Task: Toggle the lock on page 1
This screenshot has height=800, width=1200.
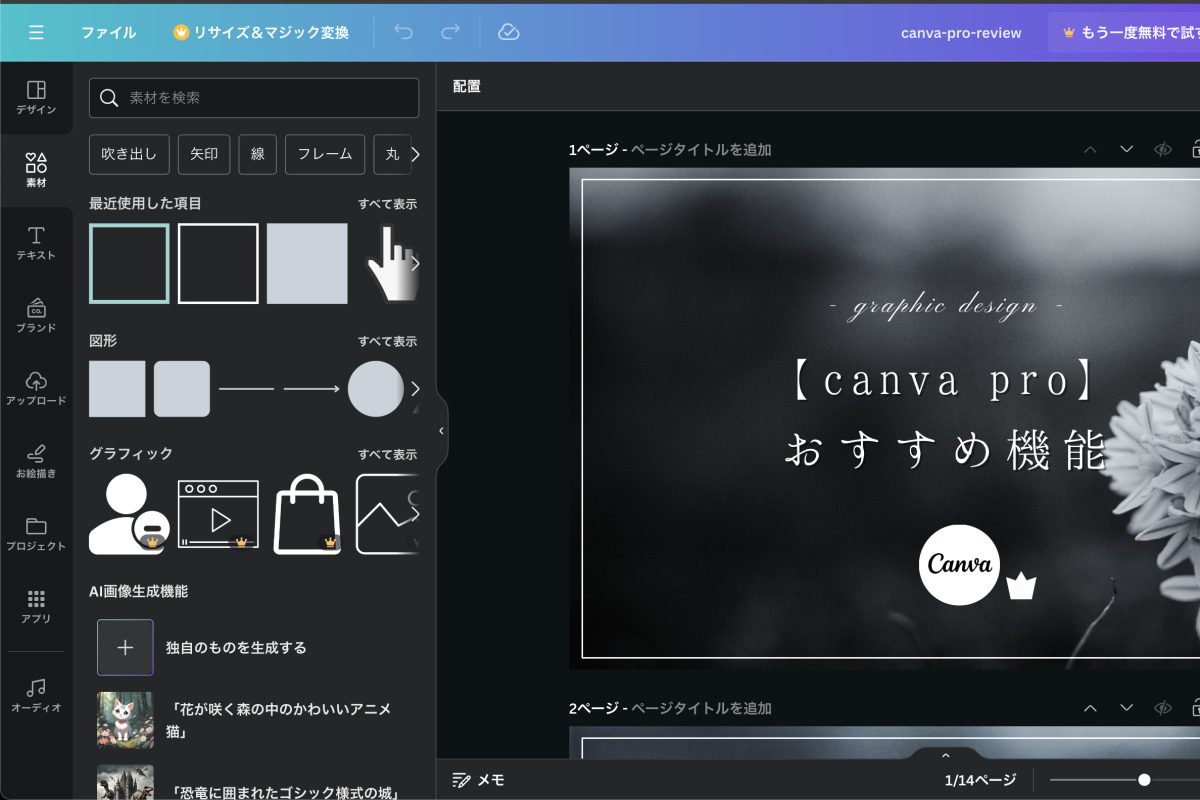Action: coord(1196,148)
